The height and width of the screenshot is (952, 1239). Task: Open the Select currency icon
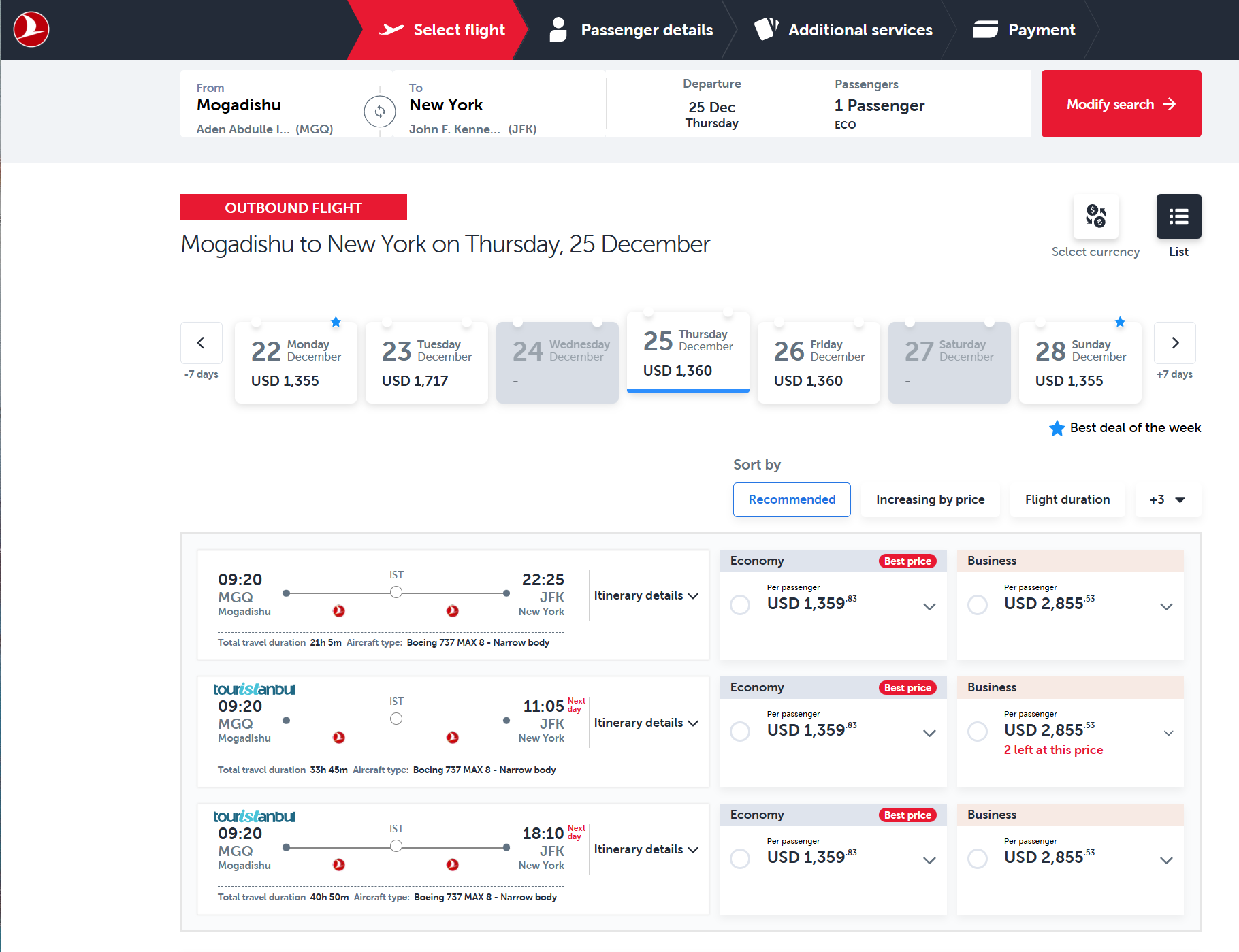[1095, 216]
